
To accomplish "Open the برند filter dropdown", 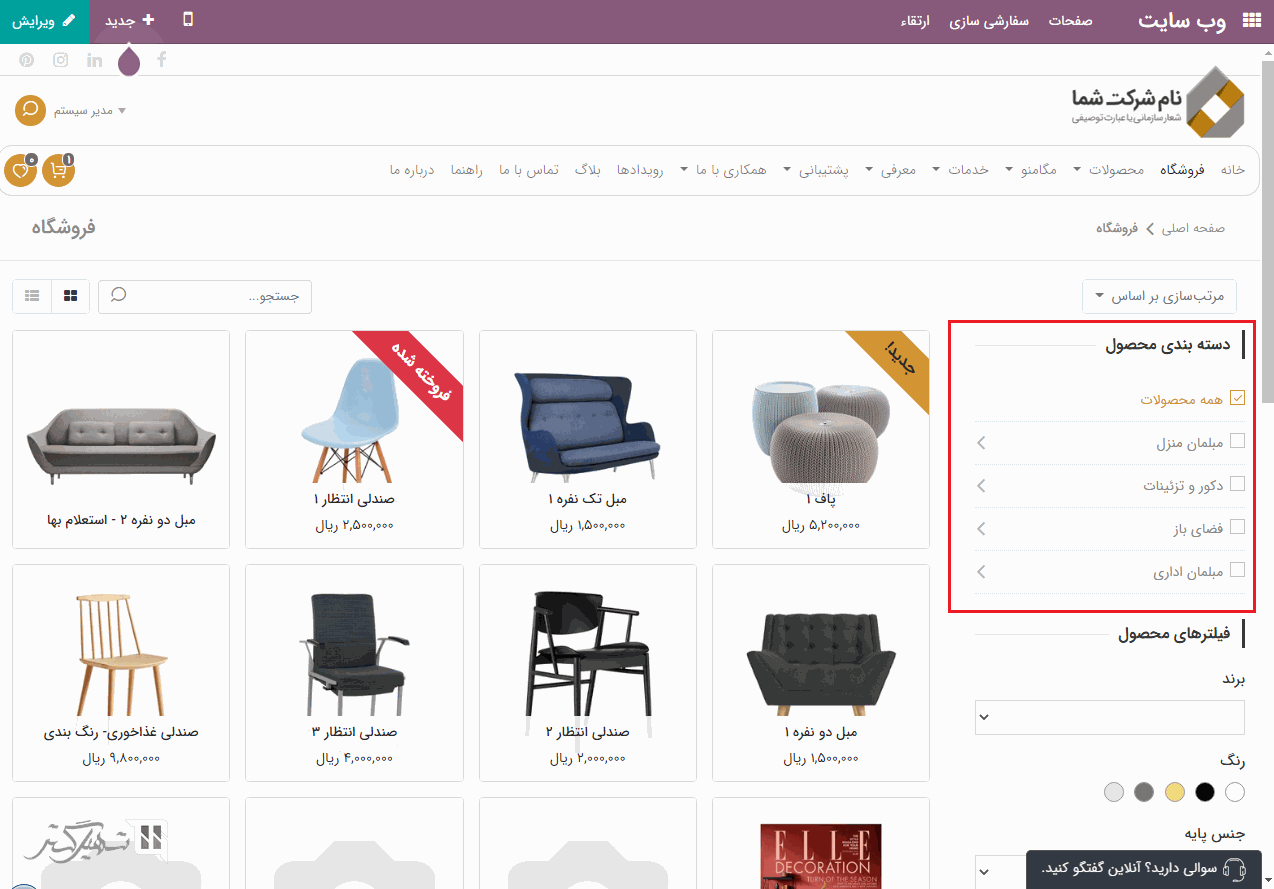I will 1110,717.
